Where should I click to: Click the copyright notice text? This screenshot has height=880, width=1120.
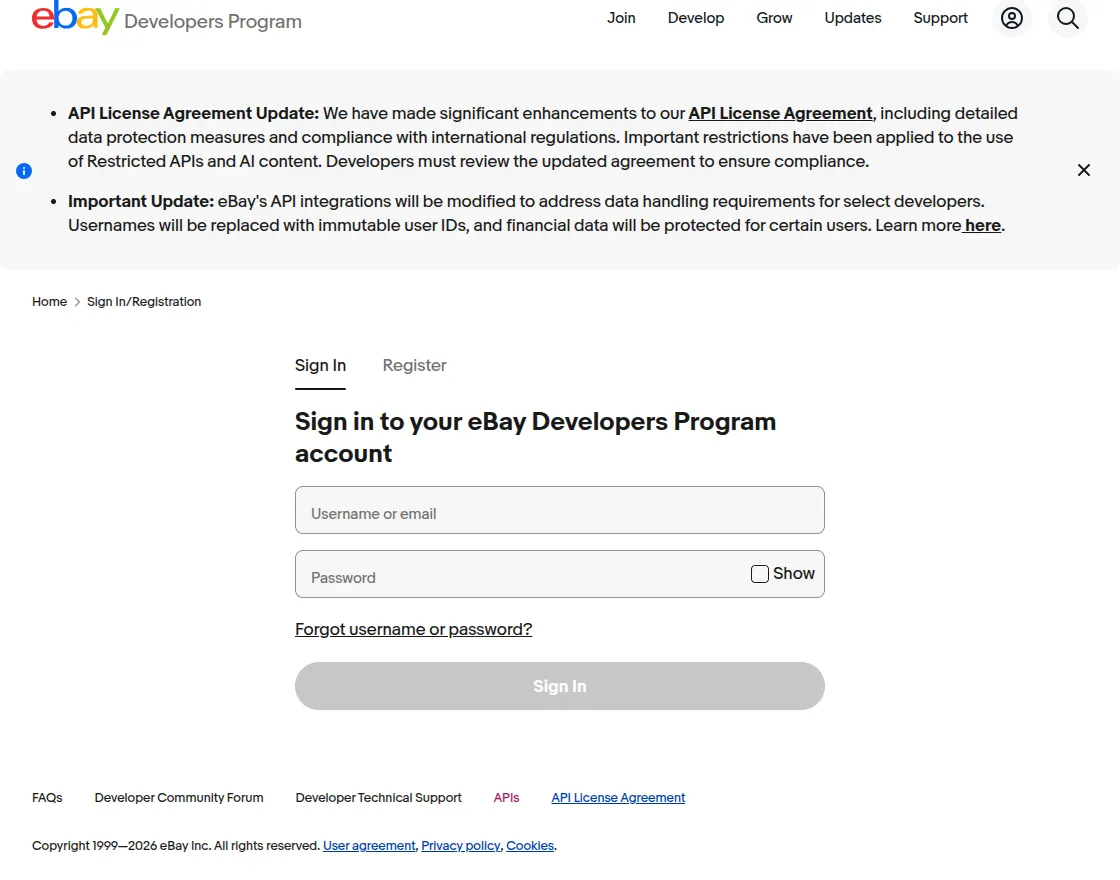[176, 846]
